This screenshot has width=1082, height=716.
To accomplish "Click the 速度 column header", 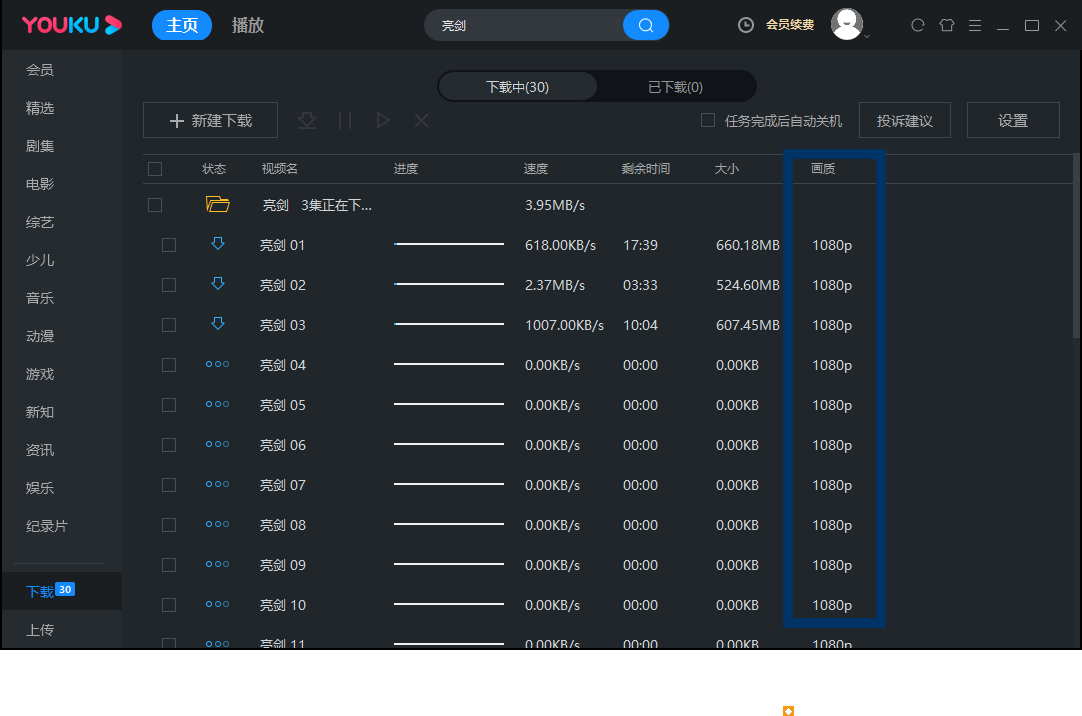I will point(535,169).
